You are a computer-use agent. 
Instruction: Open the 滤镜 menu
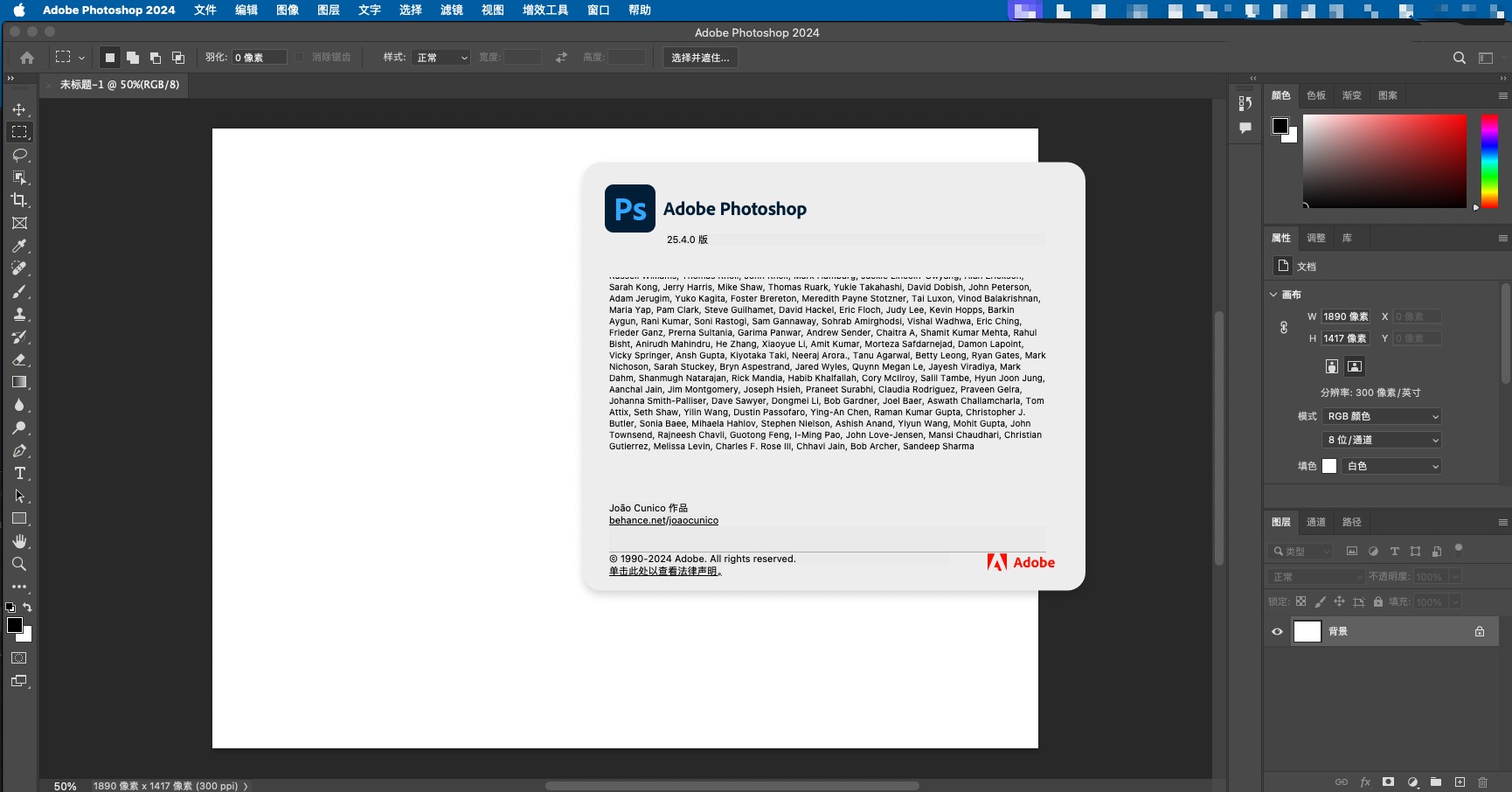452,10
